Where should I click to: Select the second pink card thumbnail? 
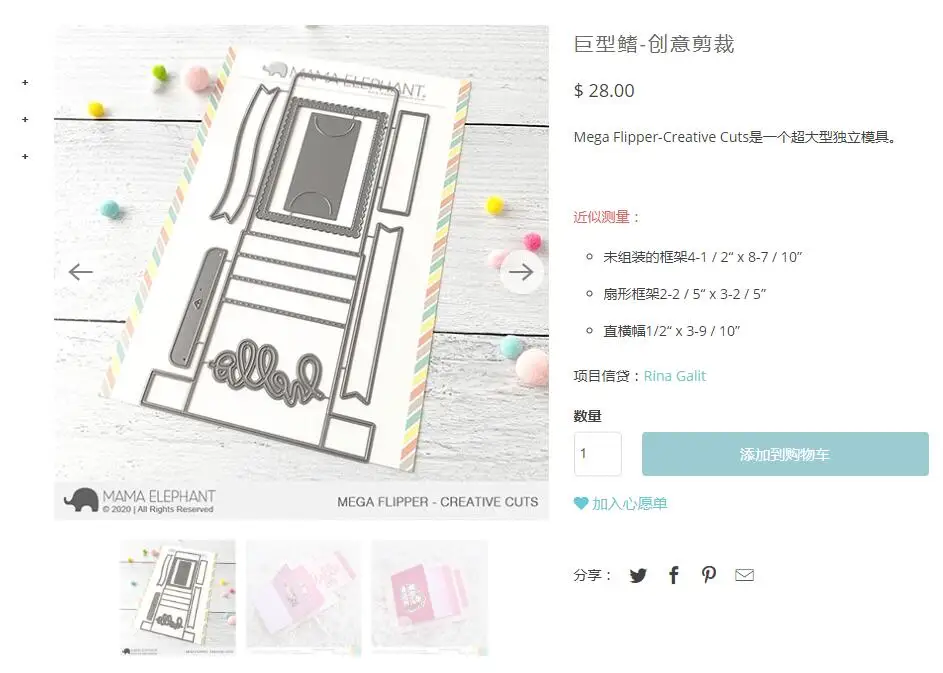coord(304,598)
